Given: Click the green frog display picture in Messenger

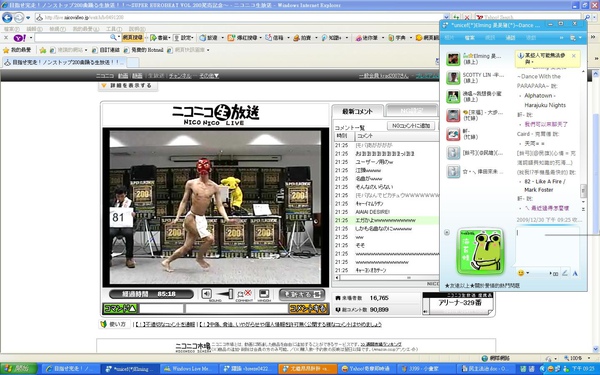Looking at the screenshot, I should click(x=480, y=252).
